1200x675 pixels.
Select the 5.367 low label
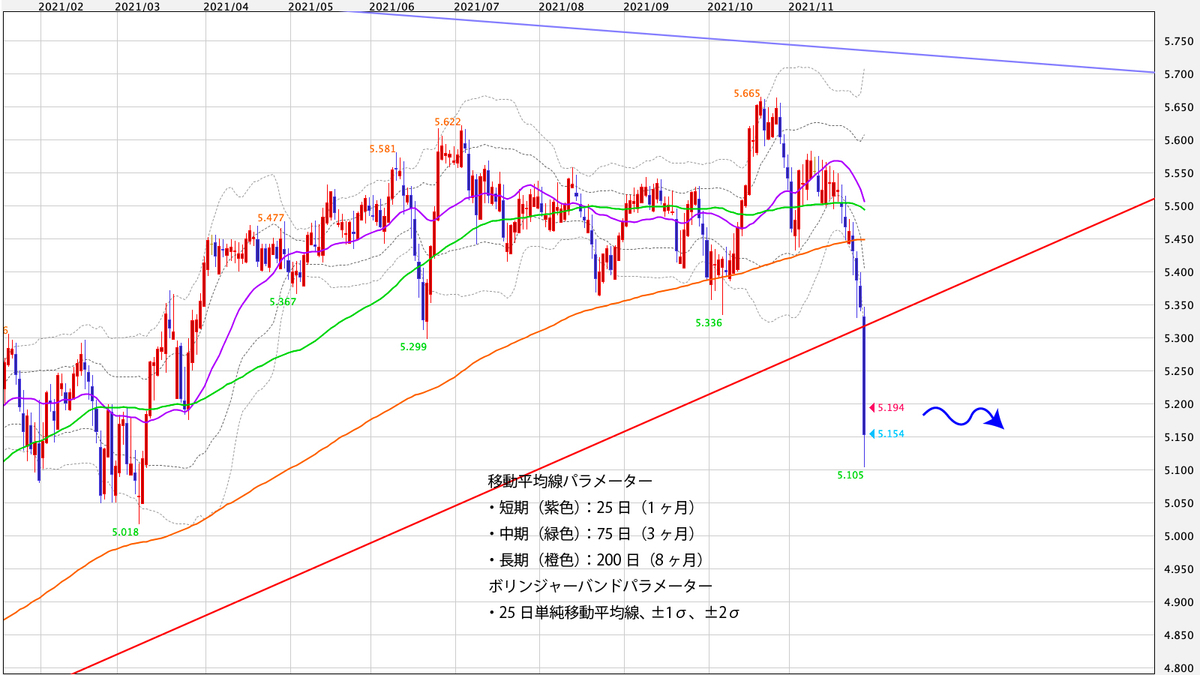pos(284,301)
